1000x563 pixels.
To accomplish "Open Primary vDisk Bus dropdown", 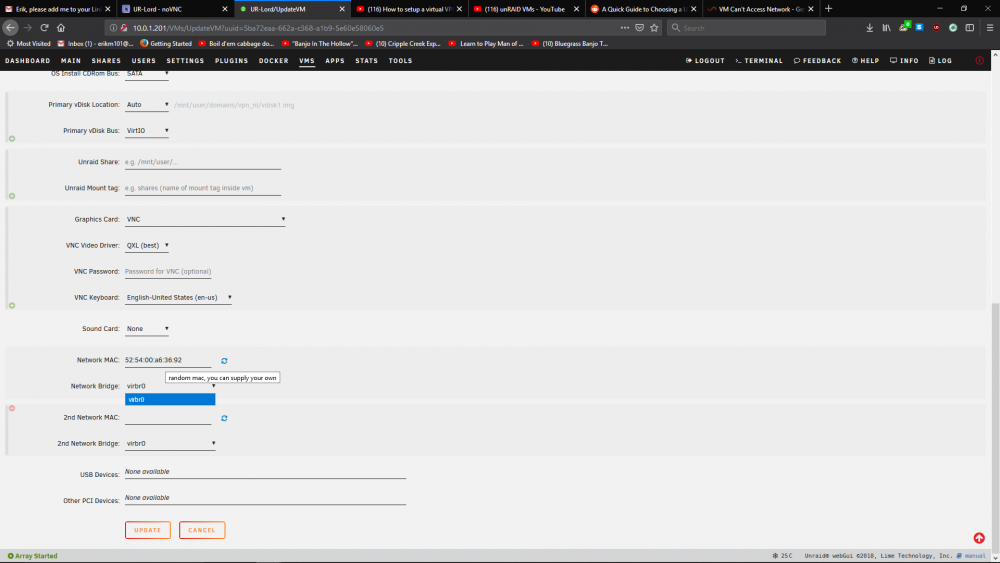I will tap(147, 131).
